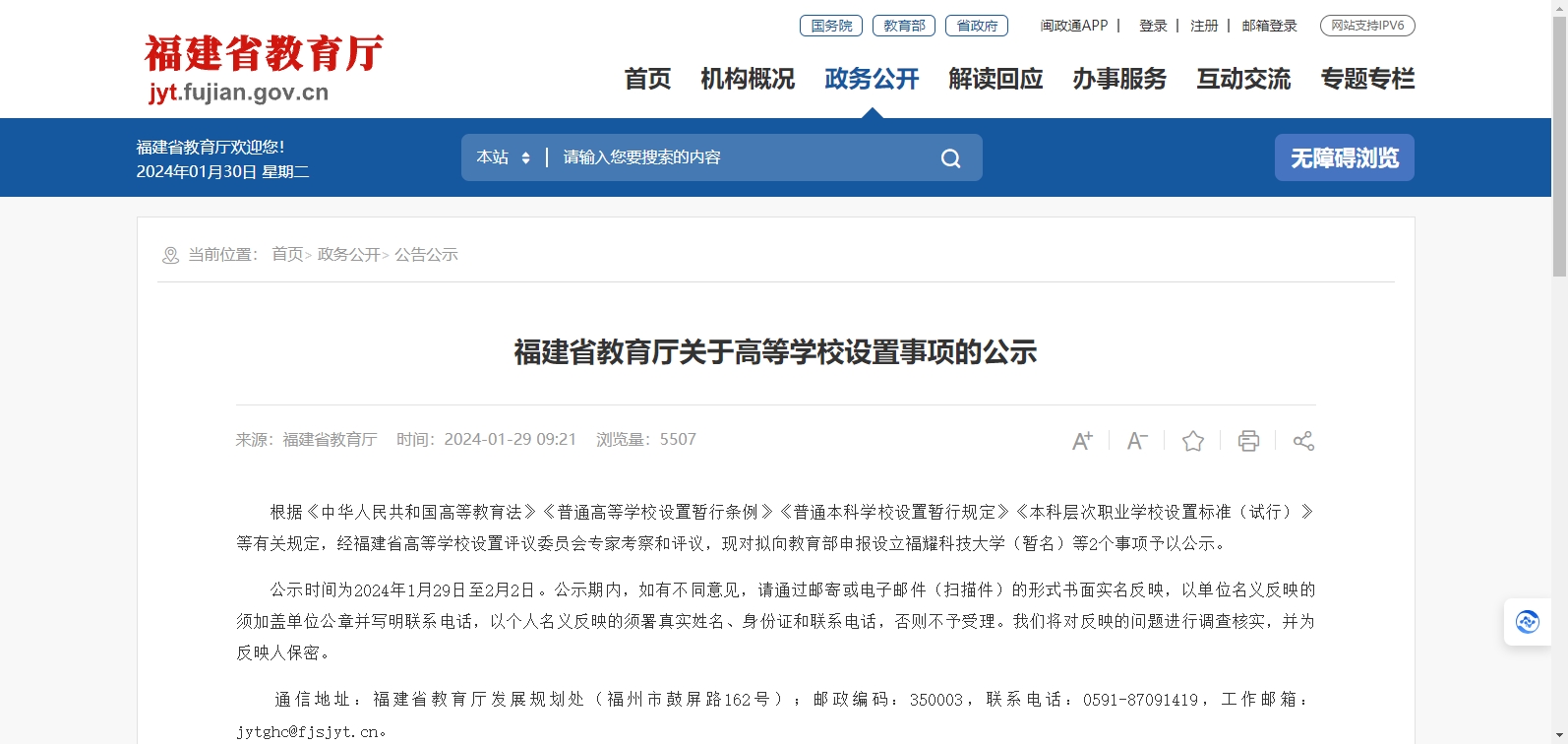Select 机构概况 in navigation bar

click(748, 79)
